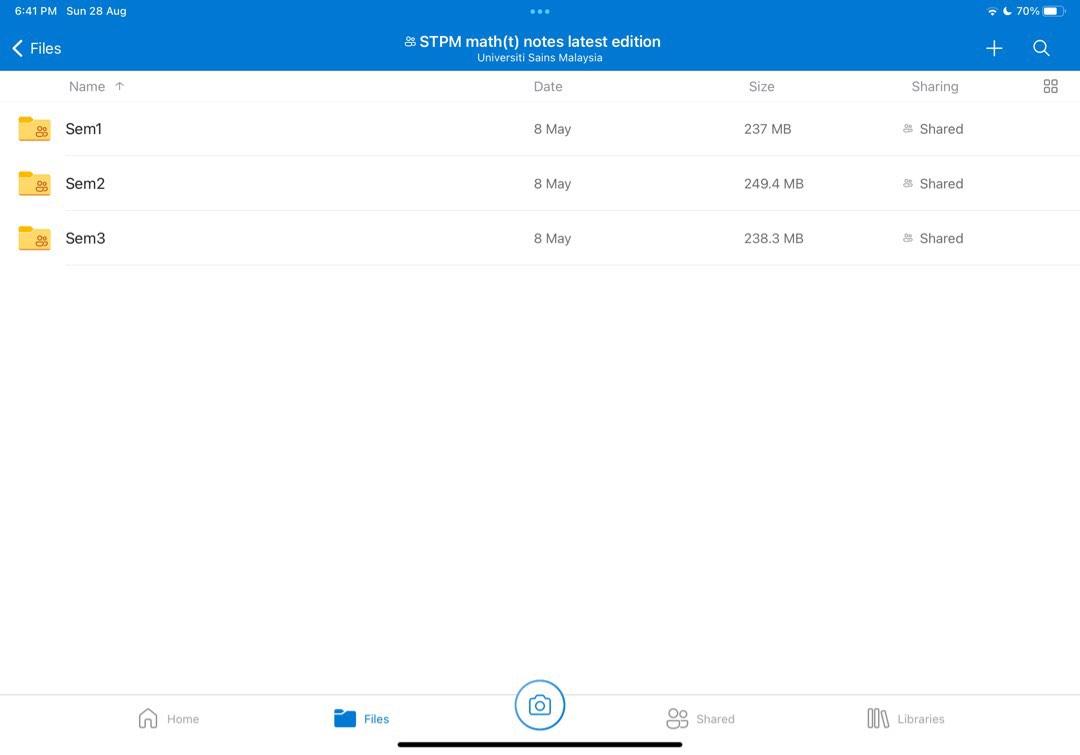Image resolution: width=1080 pixels, height=755 pixels.
Task: Tap the Shared status of Sem1
Action: pyautogui.click(x=933, y=129)
